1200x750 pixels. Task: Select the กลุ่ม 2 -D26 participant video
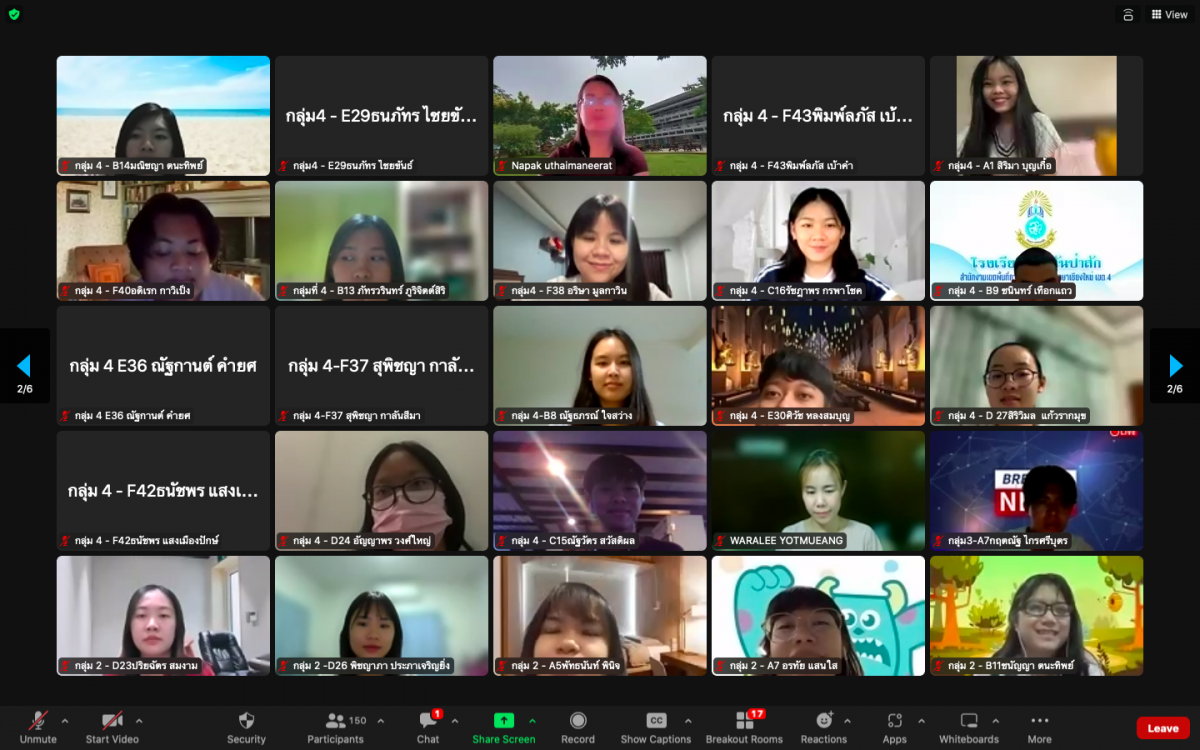point(382,616)
